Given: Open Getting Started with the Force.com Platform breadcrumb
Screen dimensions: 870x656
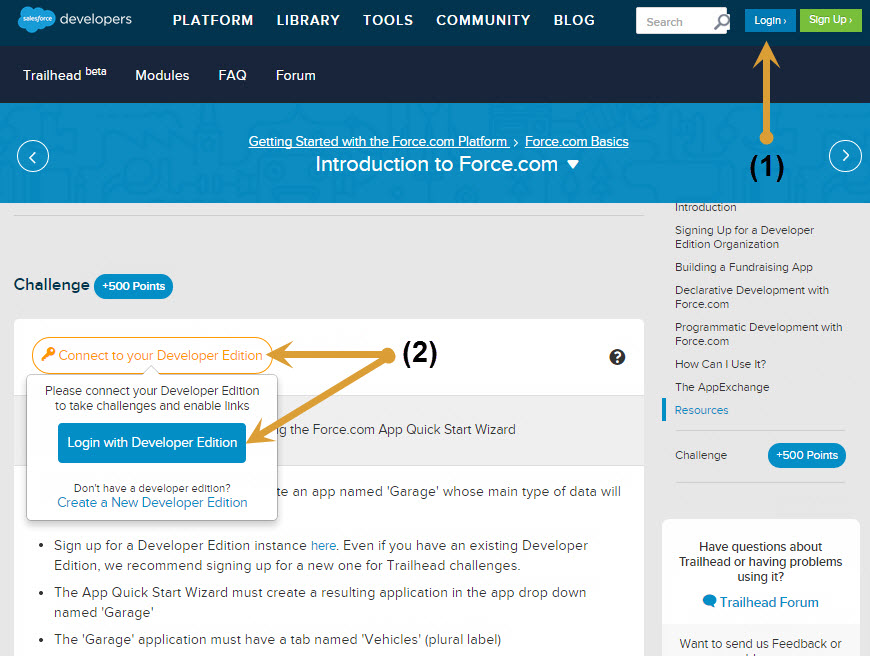Looking at the screenshot, I should click(378, 142).
